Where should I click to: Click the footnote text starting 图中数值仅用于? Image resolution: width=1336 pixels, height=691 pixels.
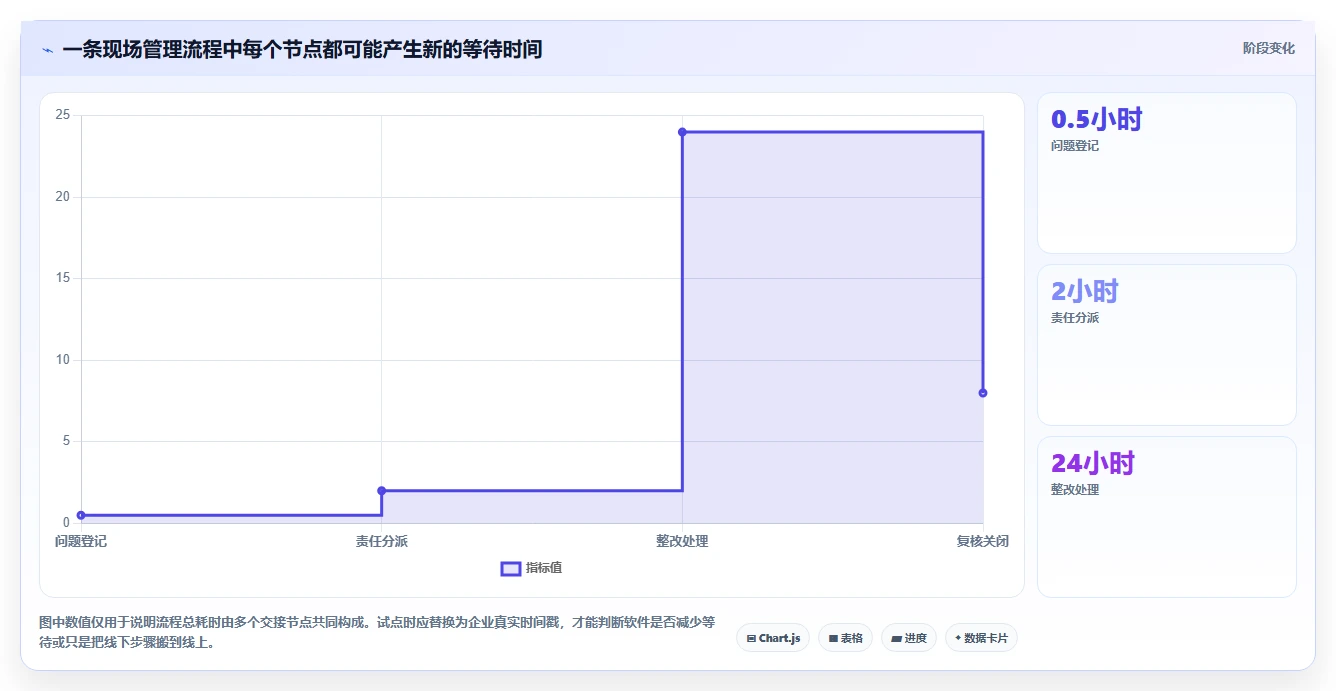[377, 632]
